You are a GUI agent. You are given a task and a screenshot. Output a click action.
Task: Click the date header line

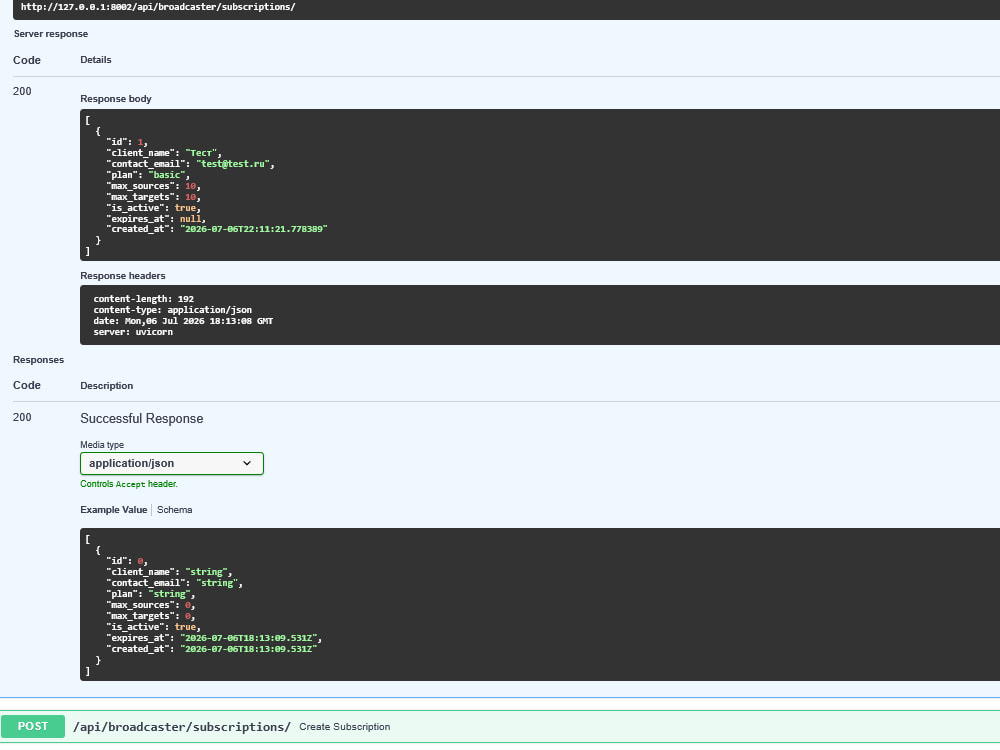(183, 321)
